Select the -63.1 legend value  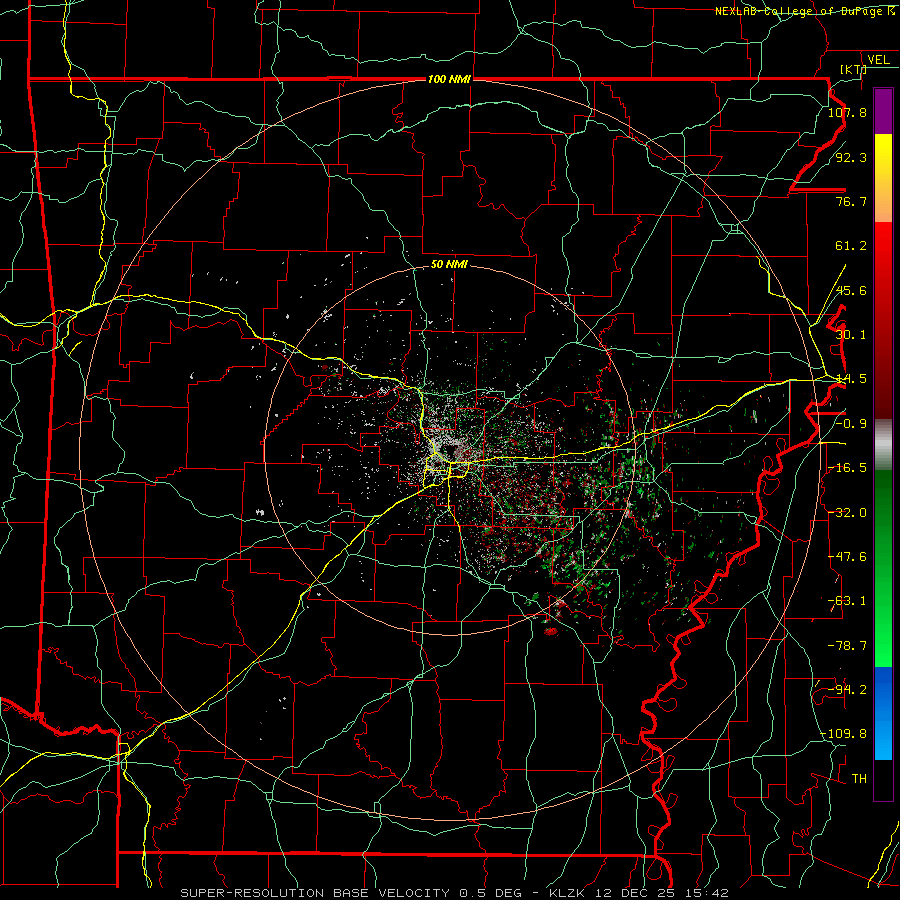pyautogui.click(x=847, y=601)
